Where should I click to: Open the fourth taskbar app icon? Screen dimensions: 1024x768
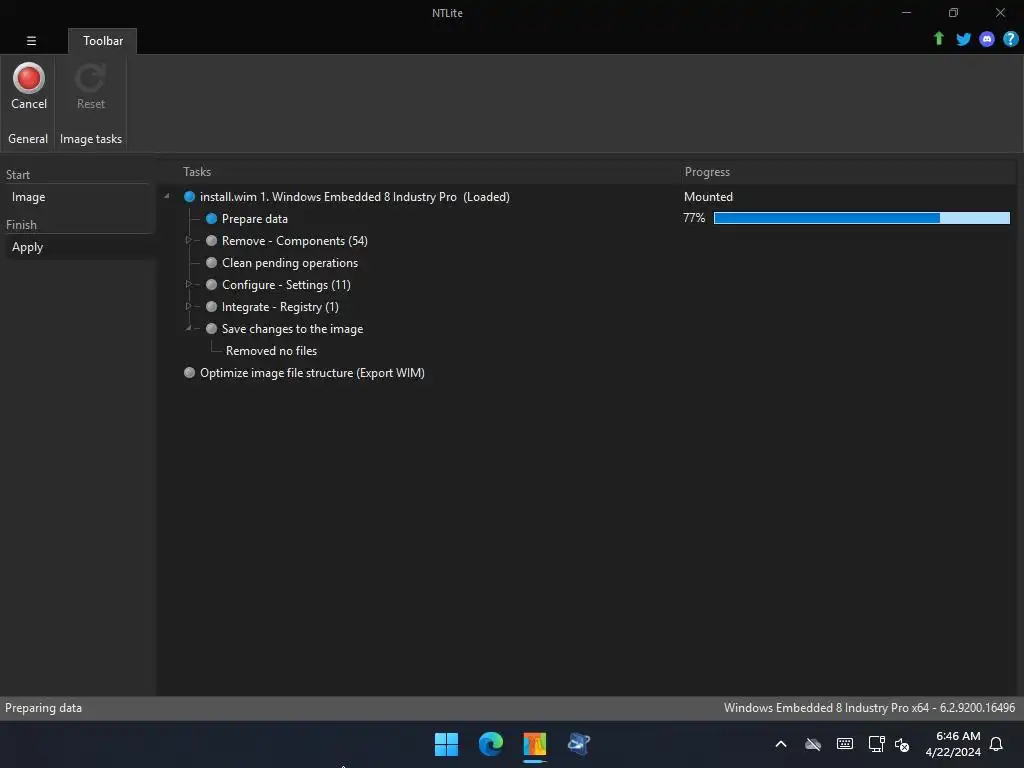click(x=579, y=744)
